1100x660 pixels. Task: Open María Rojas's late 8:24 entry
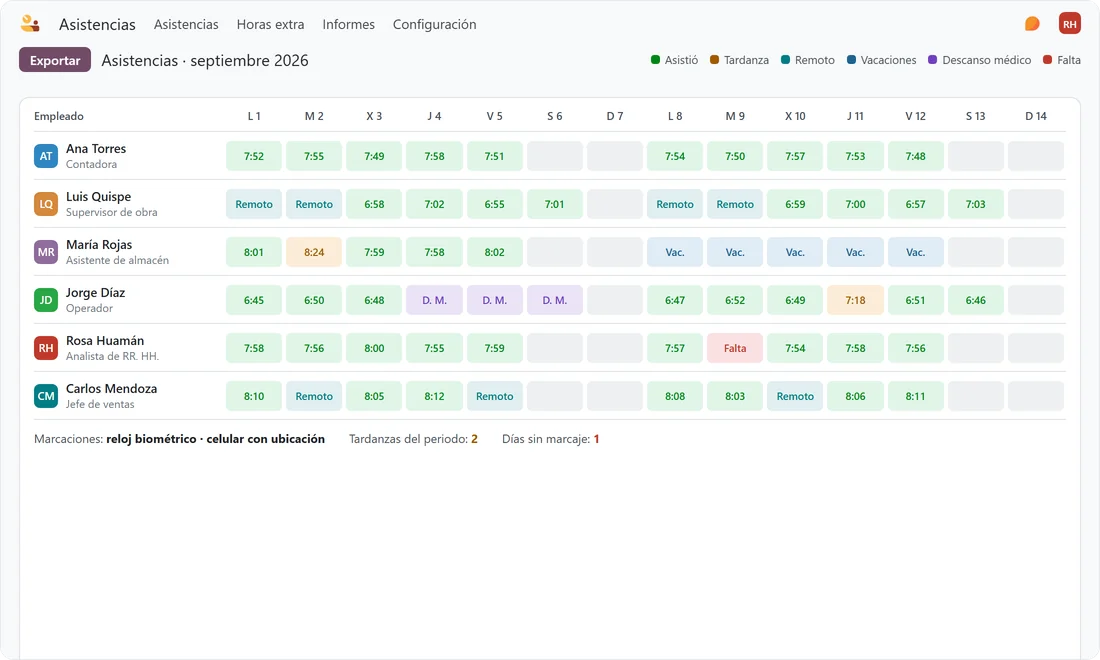(314, 252)
